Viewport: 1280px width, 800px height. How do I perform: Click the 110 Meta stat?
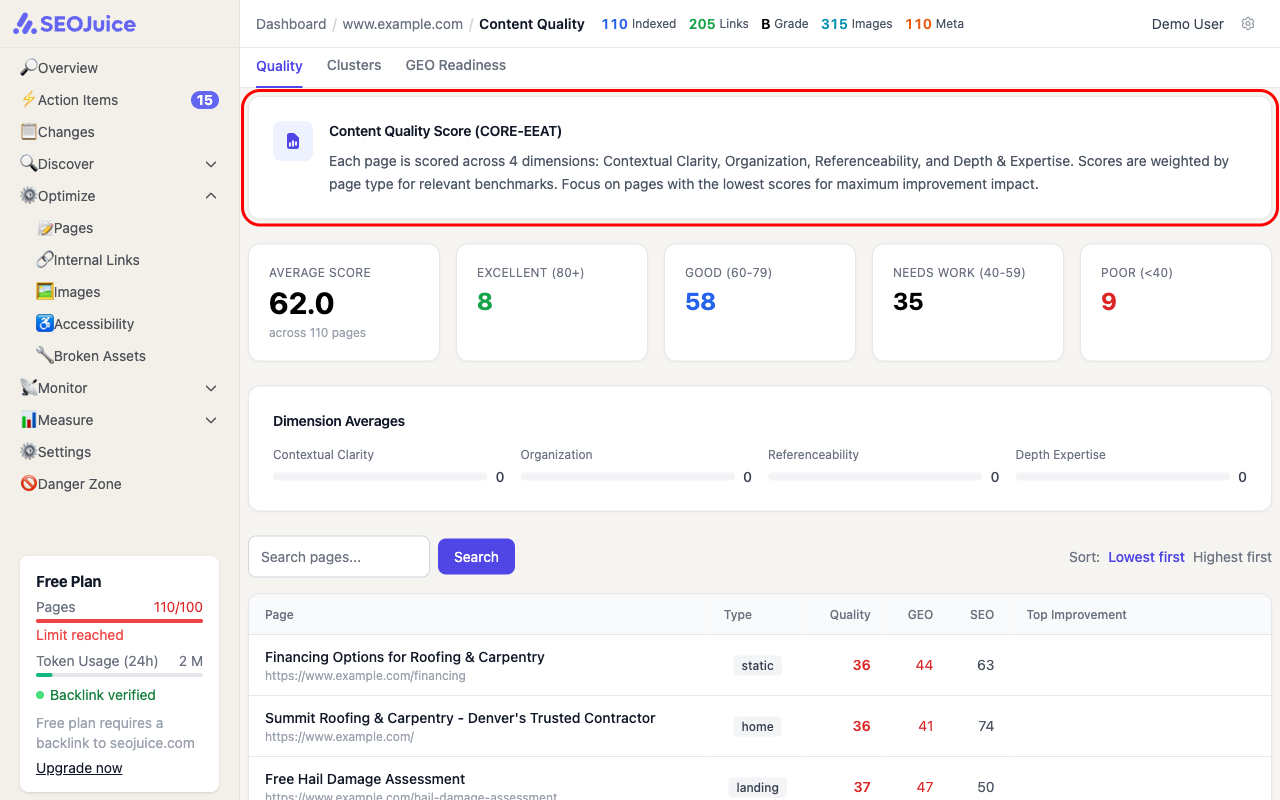pyautogui.click(x=934, y=24)
